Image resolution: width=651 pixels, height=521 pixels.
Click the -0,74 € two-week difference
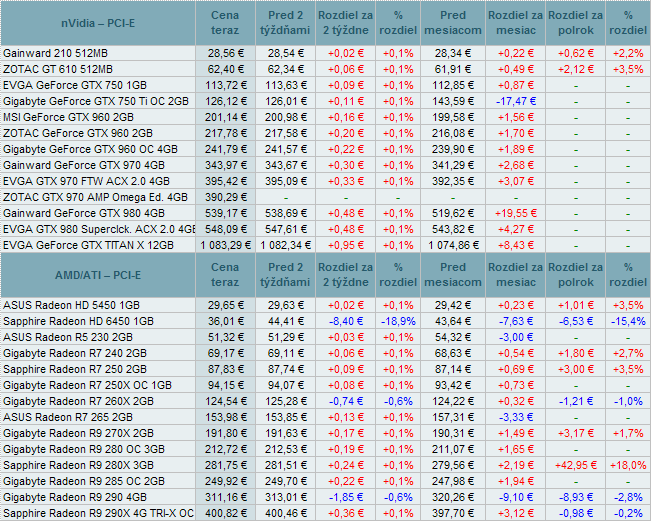click(x=346, y=401)
